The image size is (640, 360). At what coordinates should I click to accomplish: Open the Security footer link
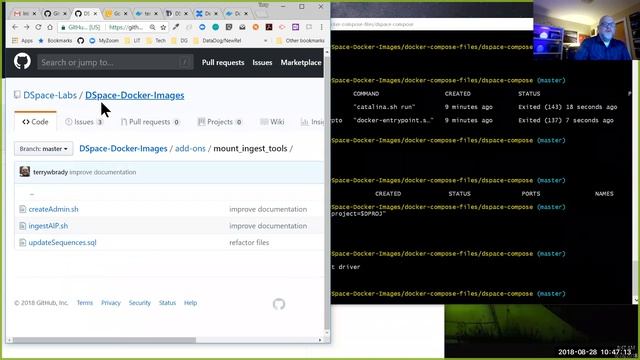tap(140, 303)
